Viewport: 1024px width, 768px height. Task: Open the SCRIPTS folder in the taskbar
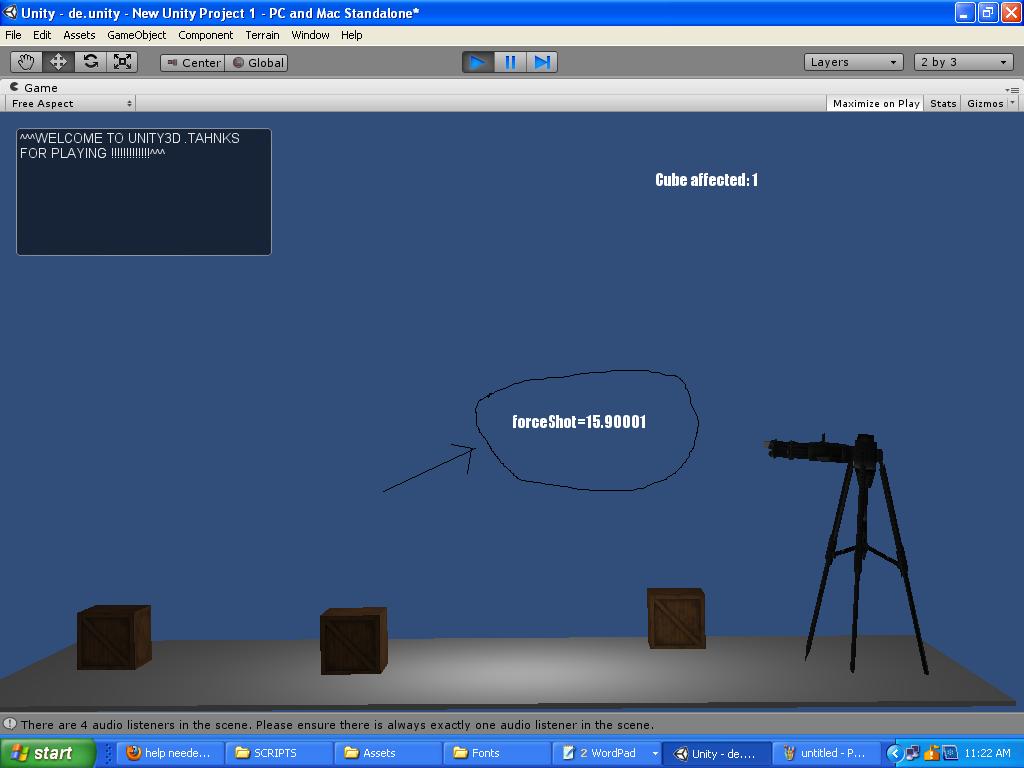[278, 752]
